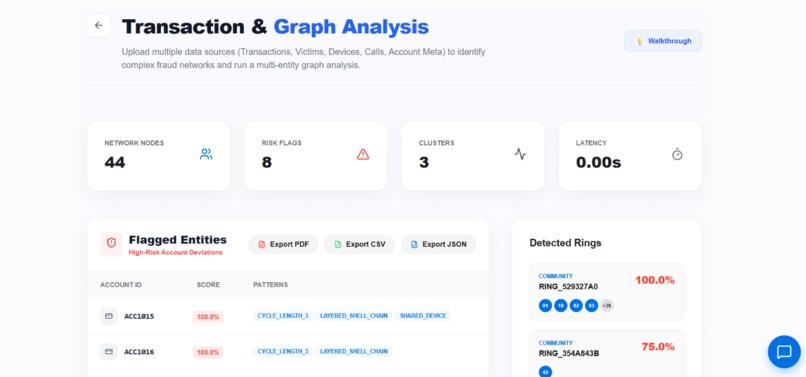The width and height of the screenshot is (806, 377).
Task: Click the Risk Flags warning triangle icon
Action: coord(363,154)
